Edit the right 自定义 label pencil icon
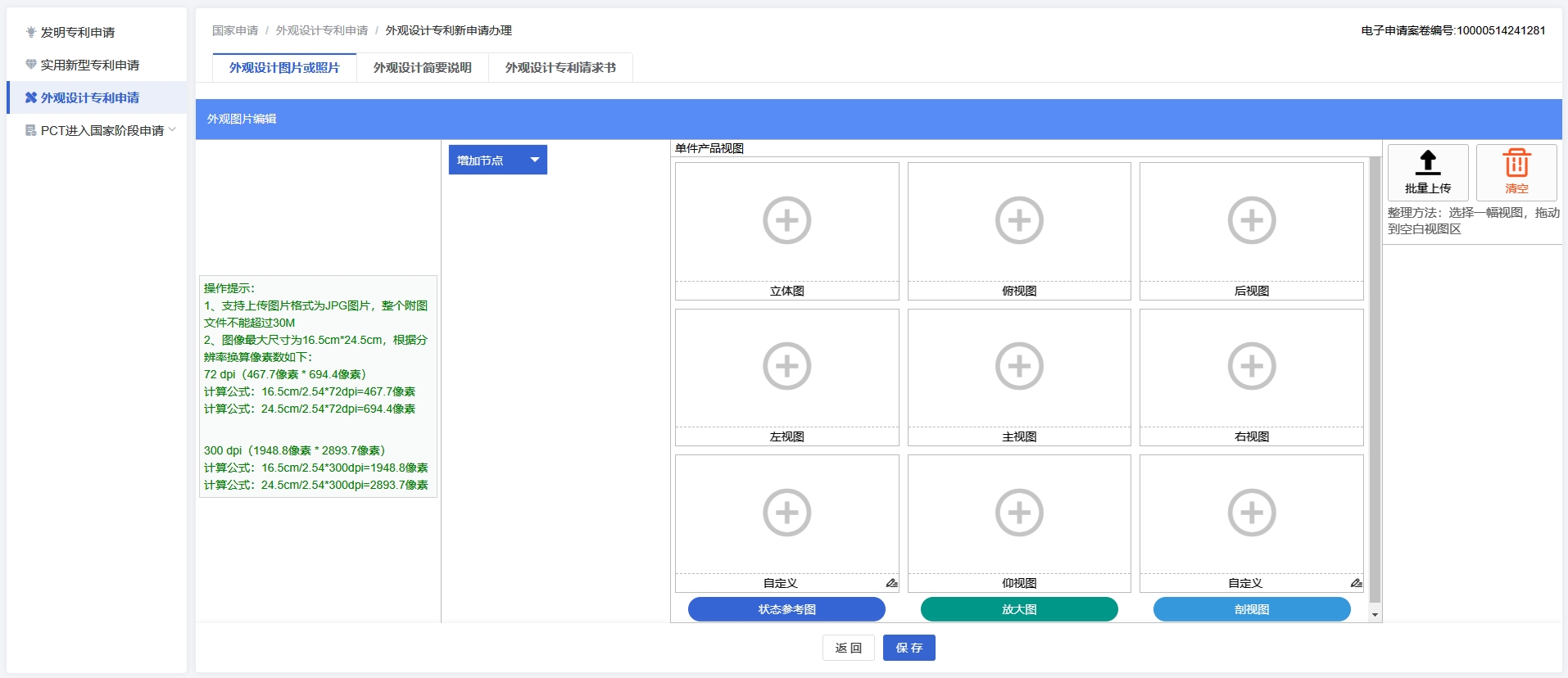 point(1356,583)
